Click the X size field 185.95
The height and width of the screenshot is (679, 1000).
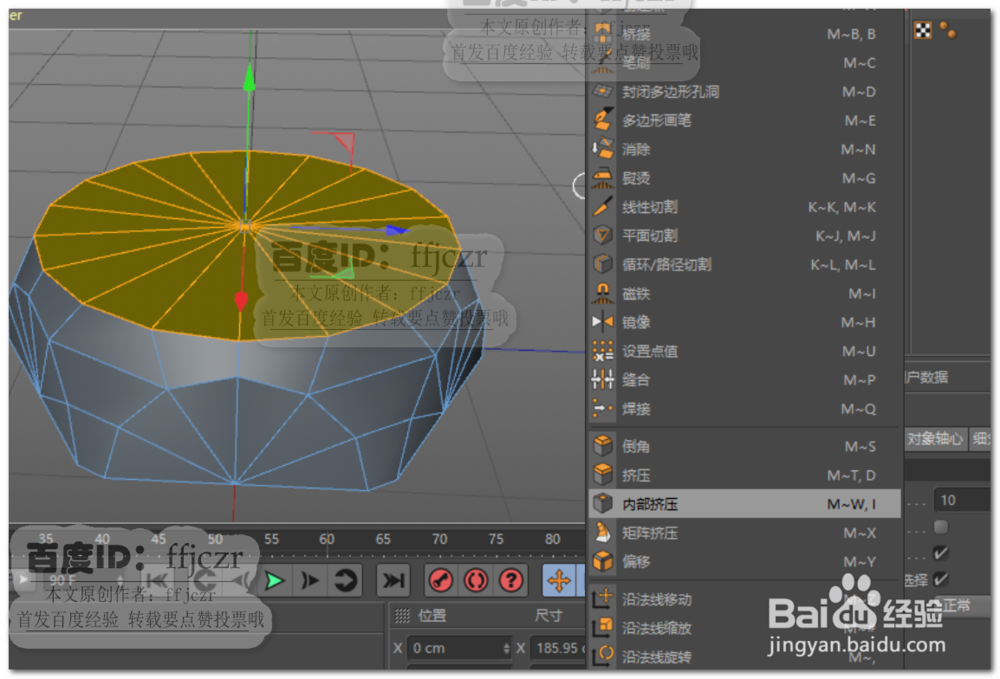coord(558,648)
